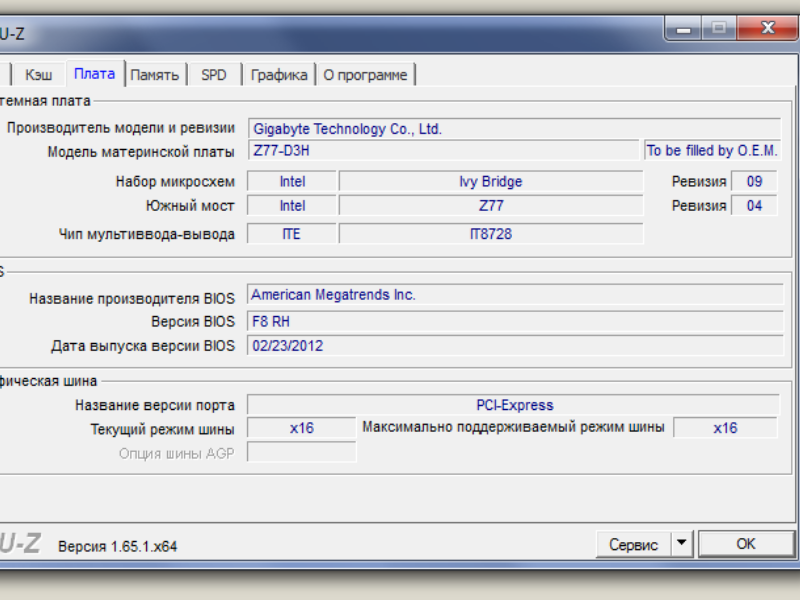Click southbridge revision value 04
Screen dimensions: 800x600
pos(754,206)
